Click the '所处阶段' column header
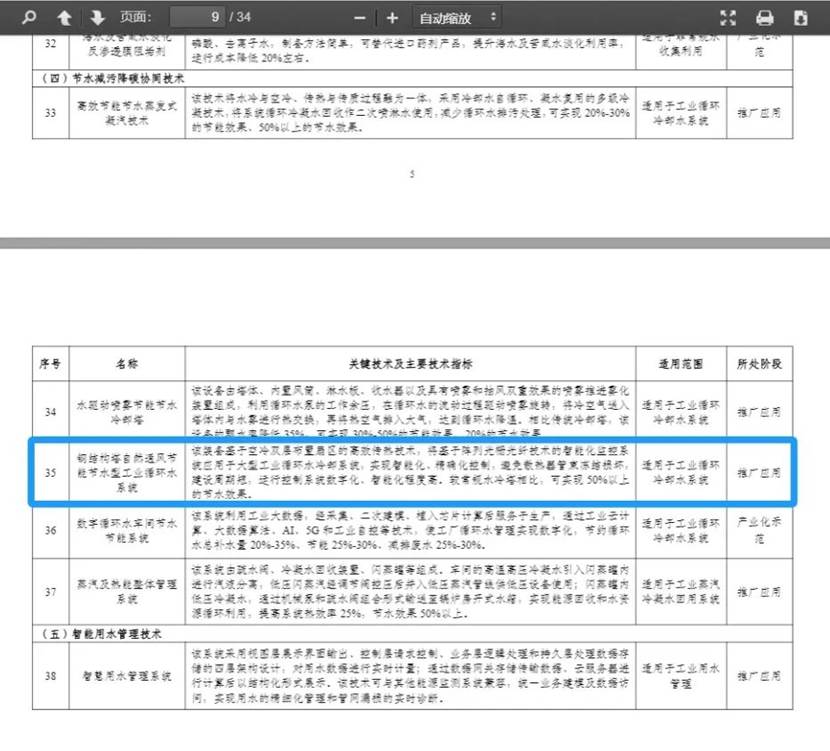The image size is (830, 751). 760,364
